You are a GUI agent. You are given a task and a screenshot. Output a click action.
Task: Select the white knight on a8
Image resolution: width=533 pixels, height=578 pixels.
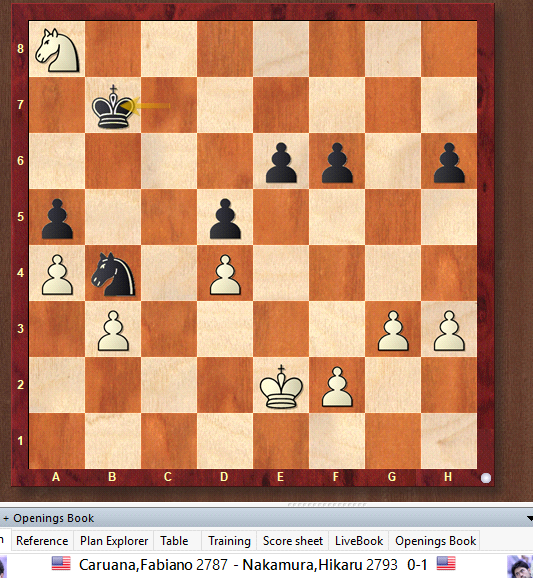click(57, 49)
